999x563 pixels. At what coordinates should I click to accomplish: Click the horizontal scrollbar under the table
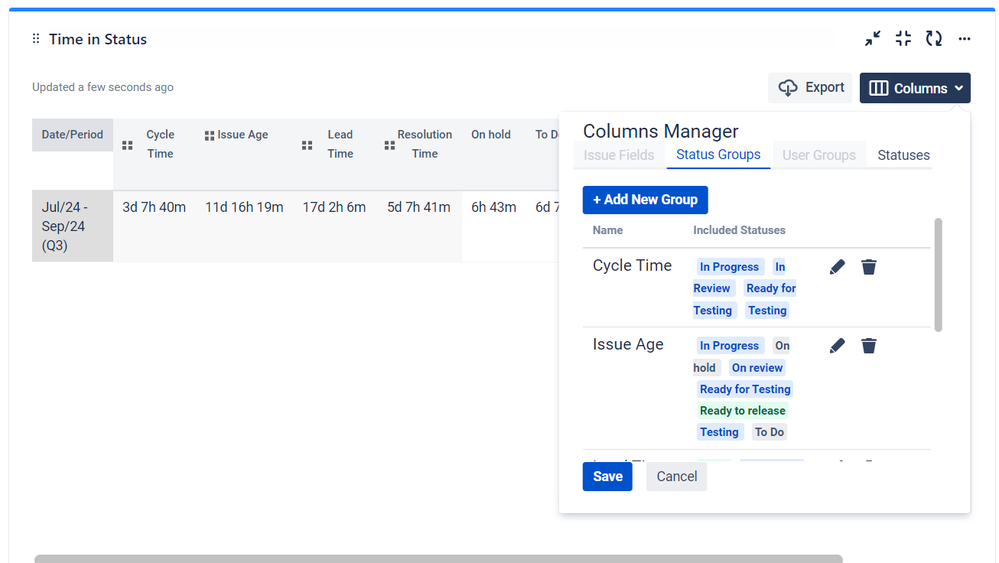pos(438,558)
